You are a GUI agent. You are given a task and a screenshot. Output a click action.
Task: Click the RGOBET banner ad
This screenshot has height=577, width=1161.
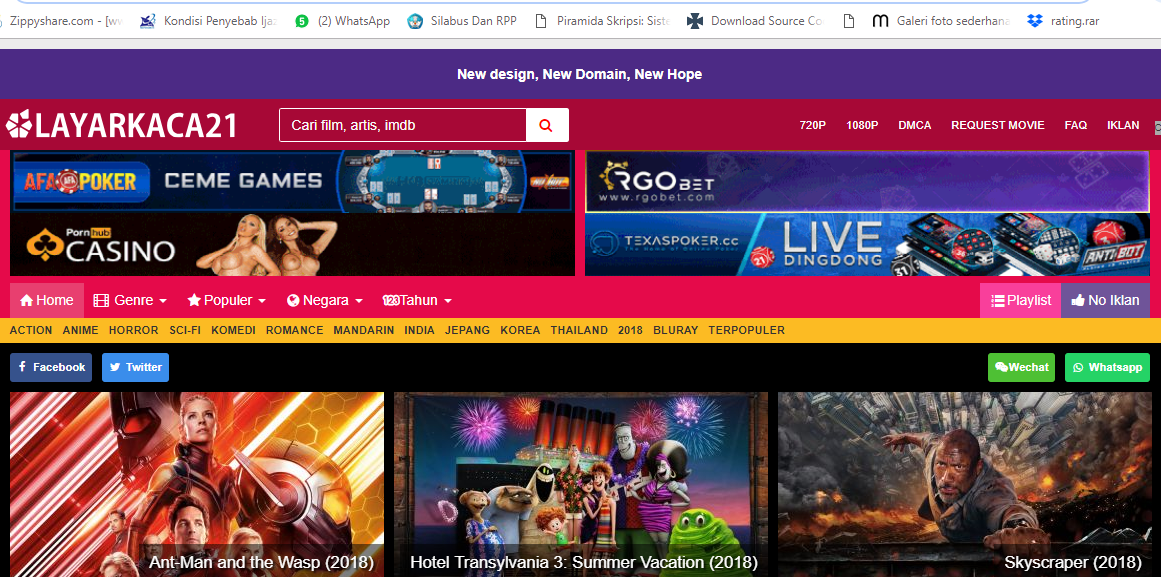(x=867, y=181)
